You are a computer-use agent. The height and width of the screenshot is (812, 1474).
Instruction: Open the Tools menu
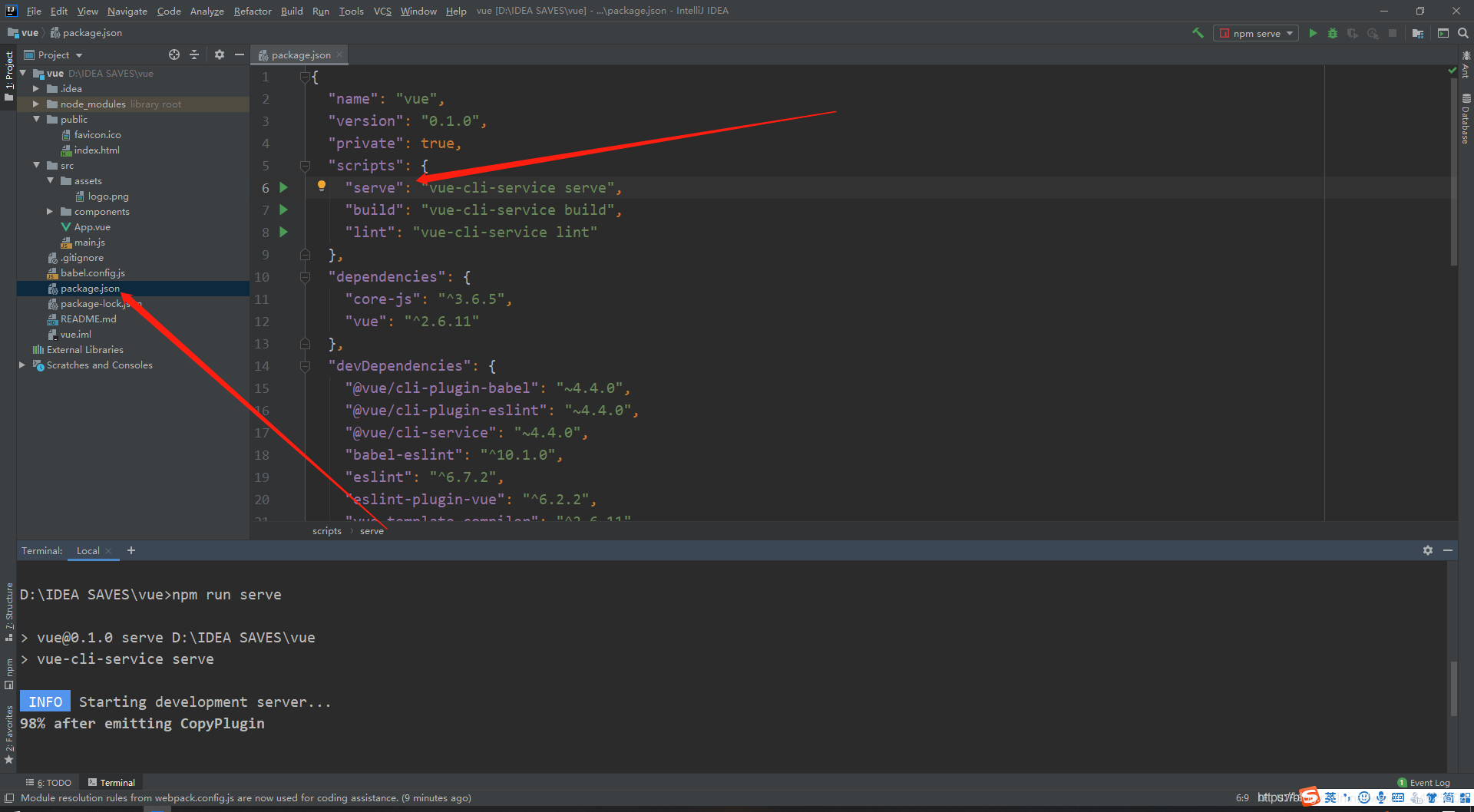click(352, 11)
